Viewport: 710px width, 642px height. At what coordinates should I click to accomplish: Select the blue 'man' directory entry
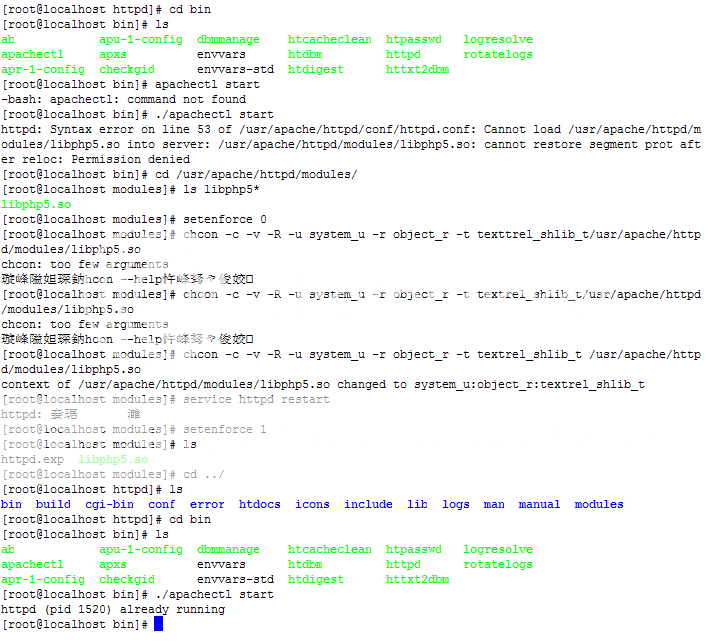point(494,504)
